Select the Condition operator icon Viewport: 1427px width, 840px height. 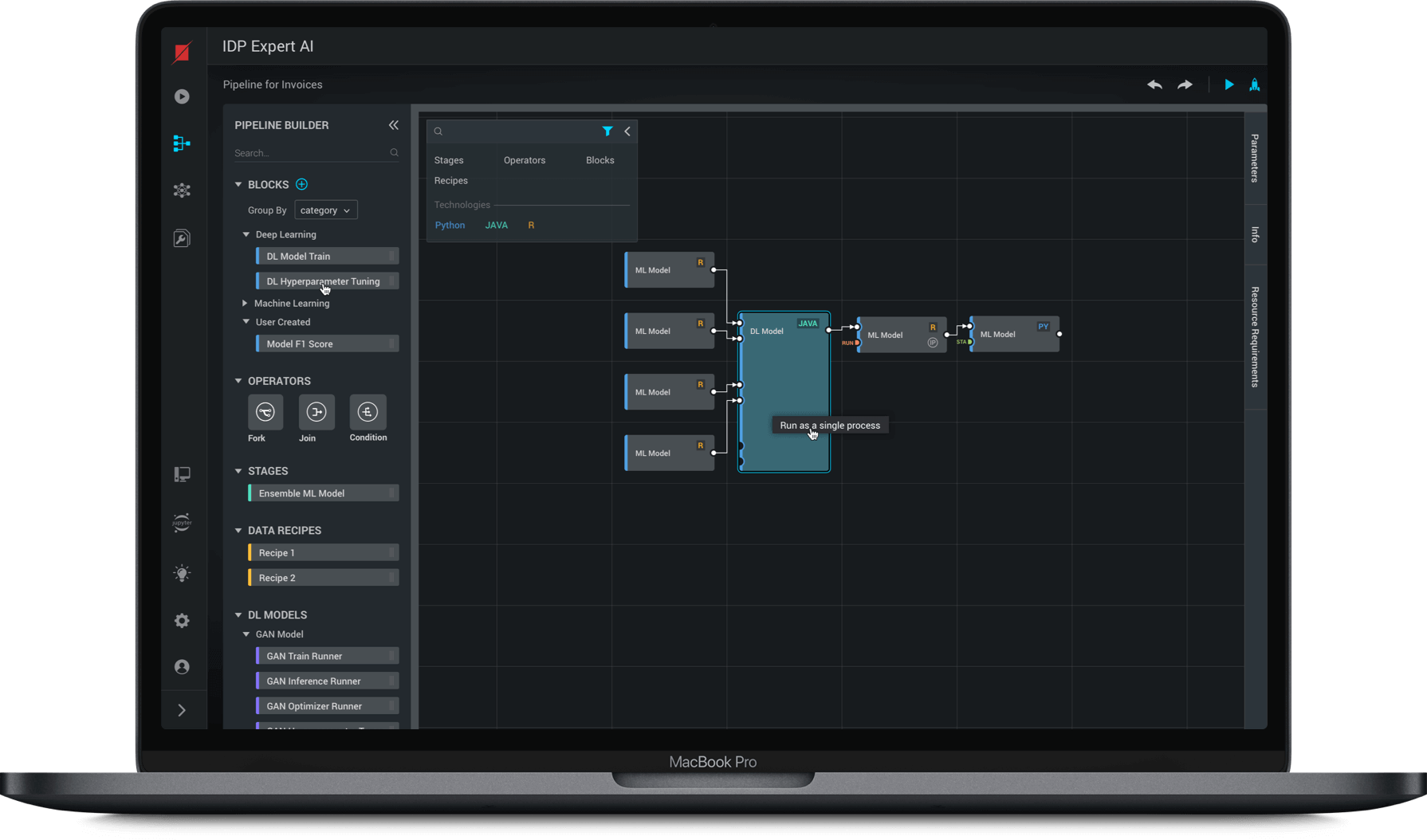(368, 412)
